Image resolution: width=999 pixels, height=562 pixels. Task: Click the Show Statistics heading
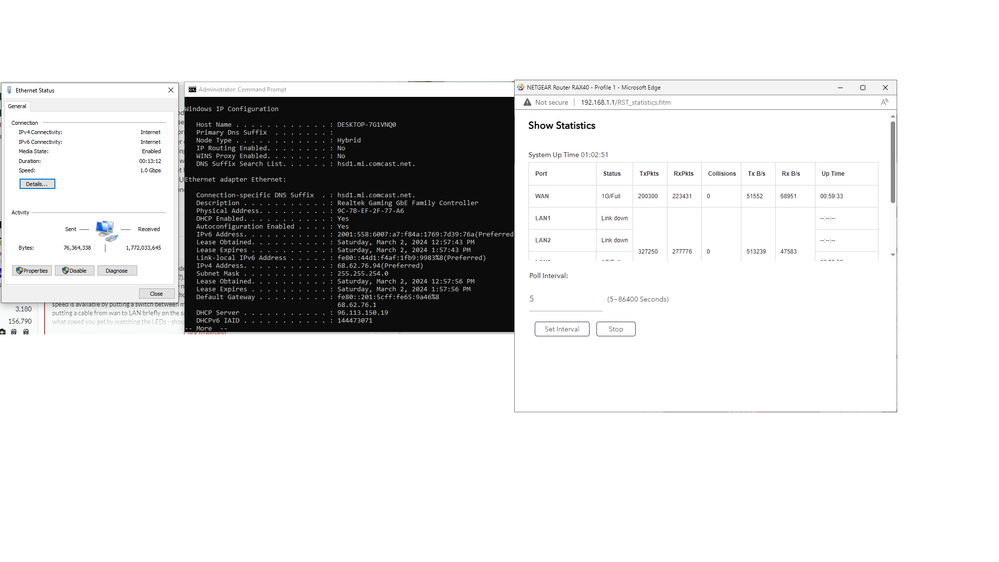click(x=561, y=126)
